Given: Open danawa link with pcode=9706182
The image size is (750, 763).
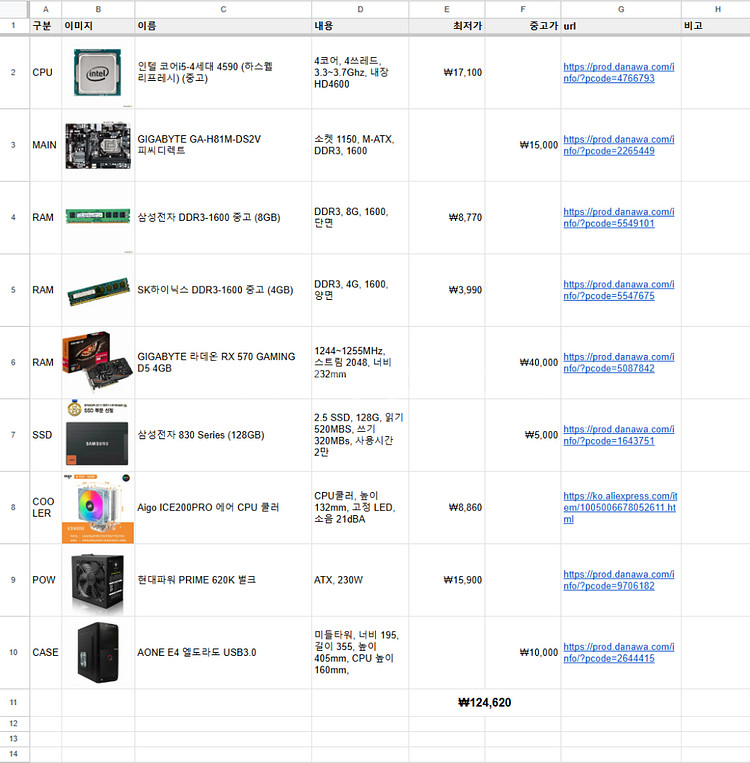Looking at the screenshot, I should pyautogui.click(x=619, y=580).
